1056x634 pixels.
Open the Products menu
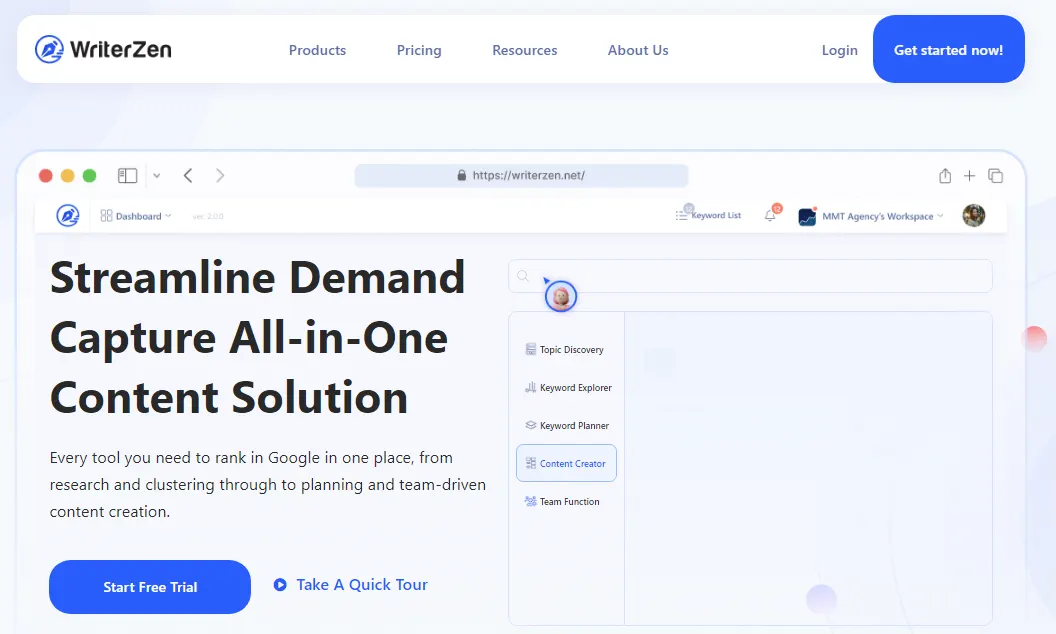[x=317, y=50]
